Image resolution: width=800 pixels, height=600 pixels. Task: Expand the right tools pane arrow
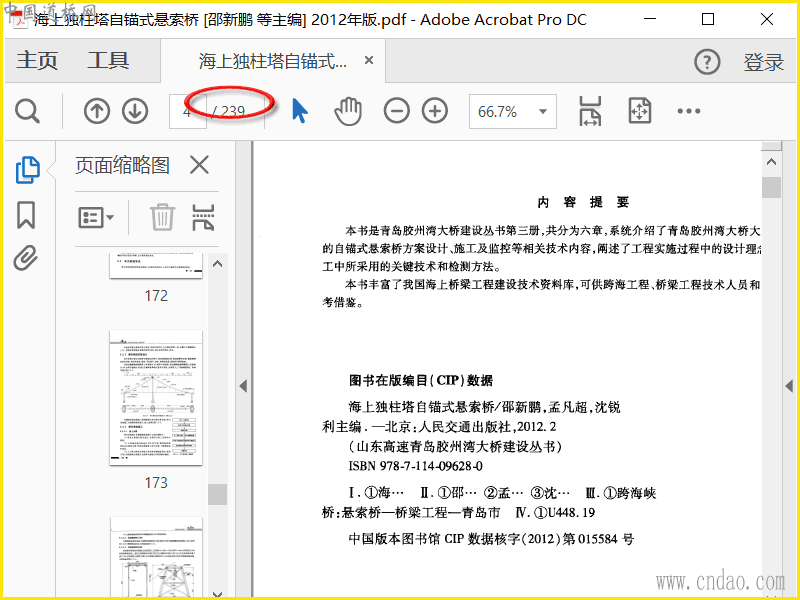pos(790,386)
